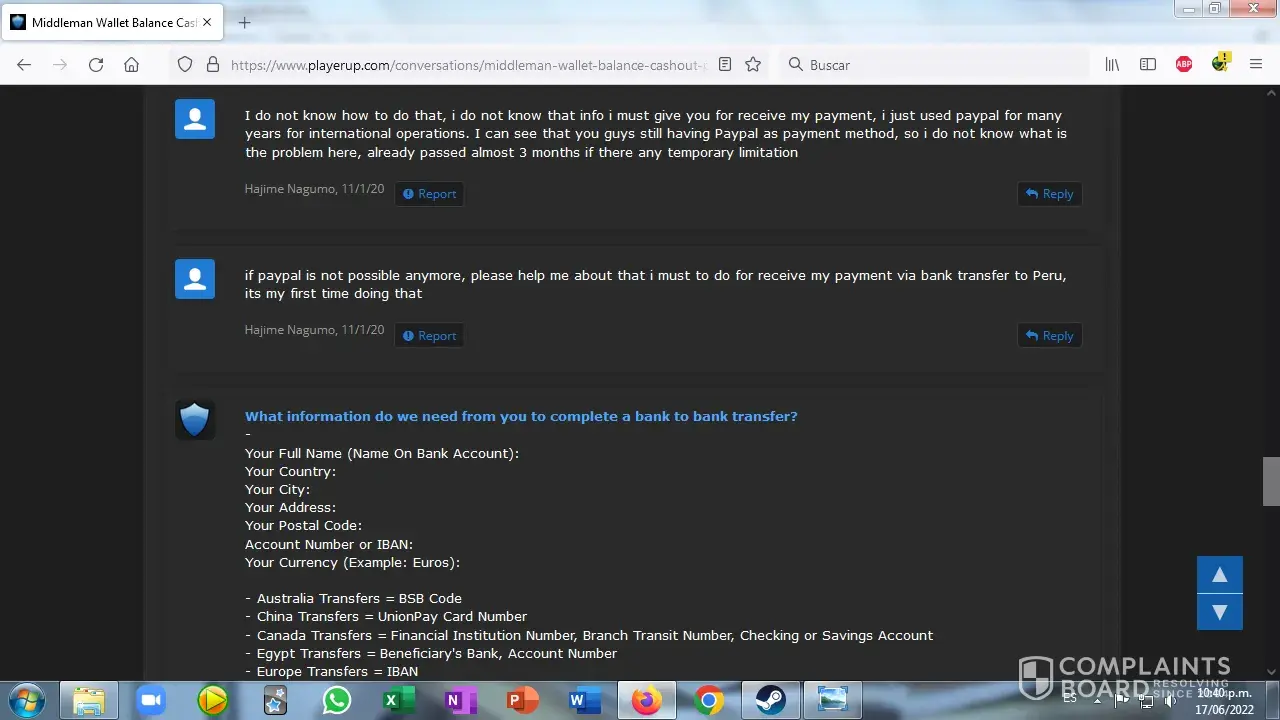Viewport: 1280px width, 720px height.
Task: Open a new browser tab
Action: click(x=245, y=22)
